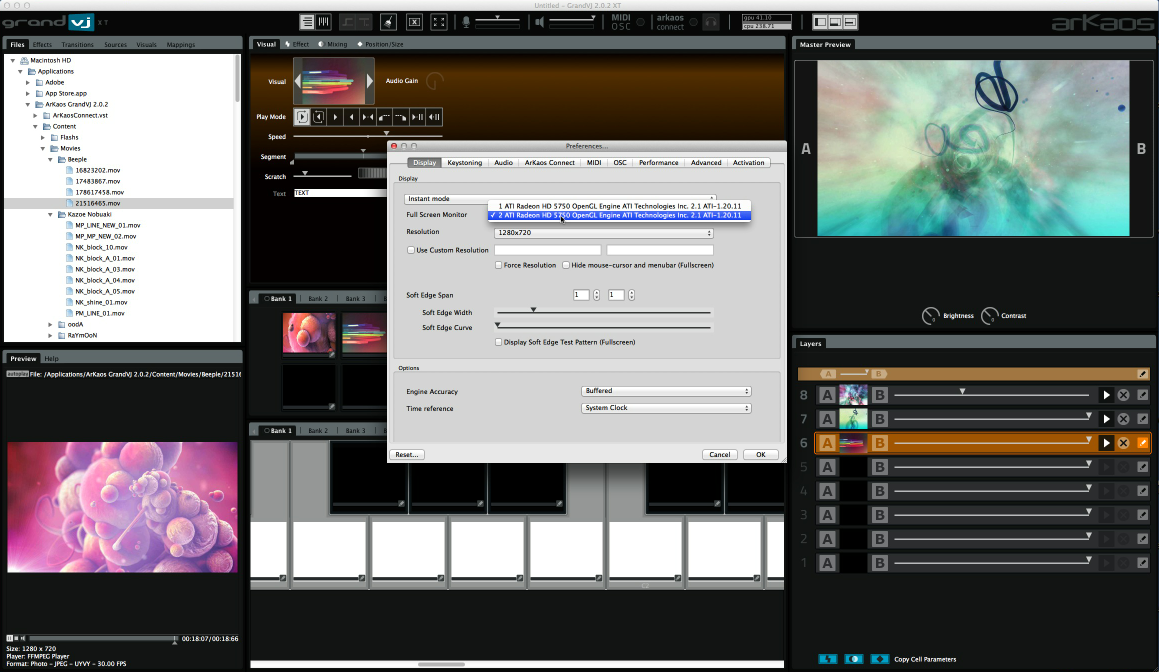Screen dimensions: 1159x672
Task: Click the fullscreen expand-arrows icon in top toolbar
Action: click(439, 22)
